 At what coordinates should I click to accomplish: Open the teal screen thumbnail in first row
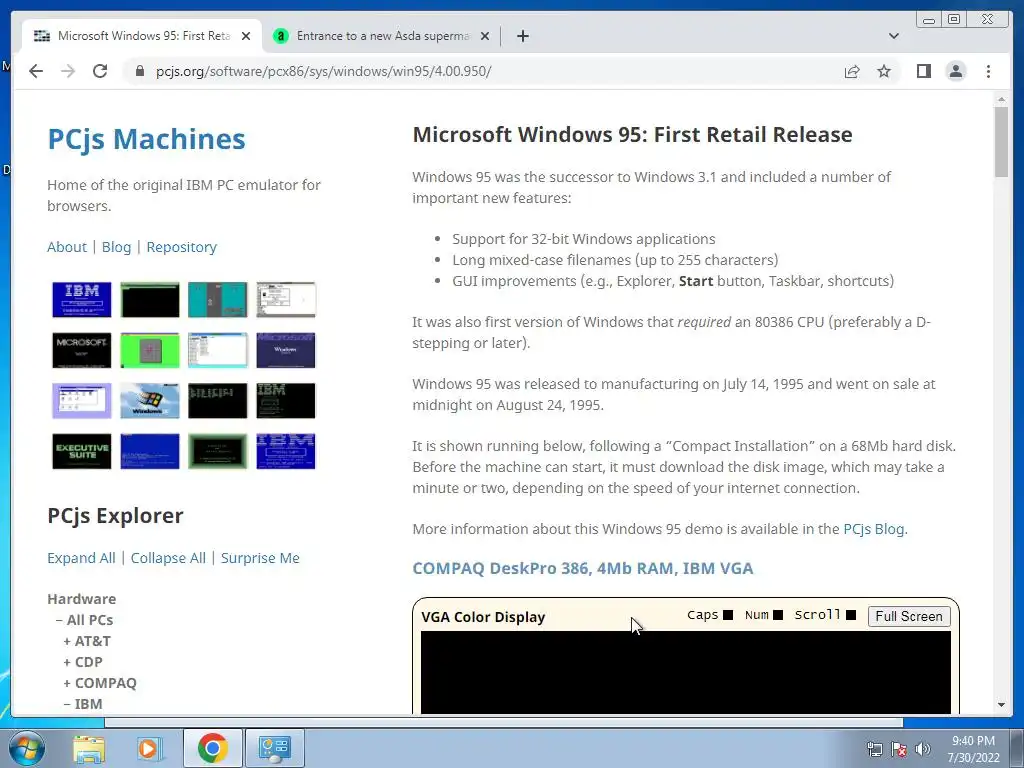coord(217,300)
